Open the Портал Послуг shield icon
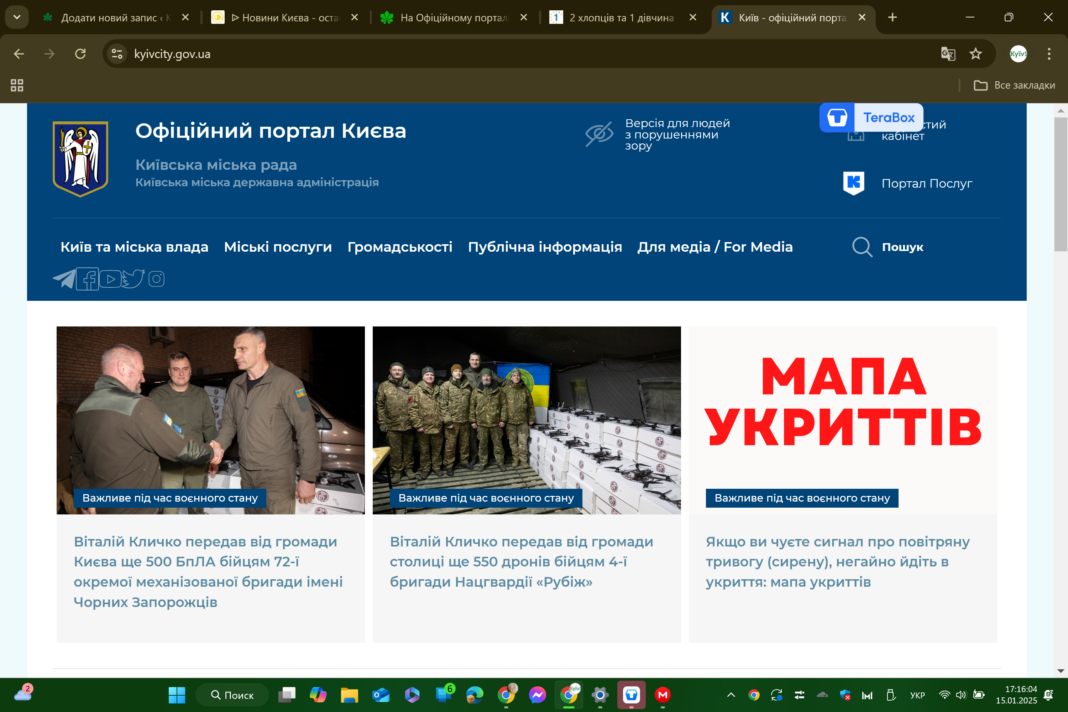The width and height of the screenshot is (1068, 712). [x=853, y=183]
